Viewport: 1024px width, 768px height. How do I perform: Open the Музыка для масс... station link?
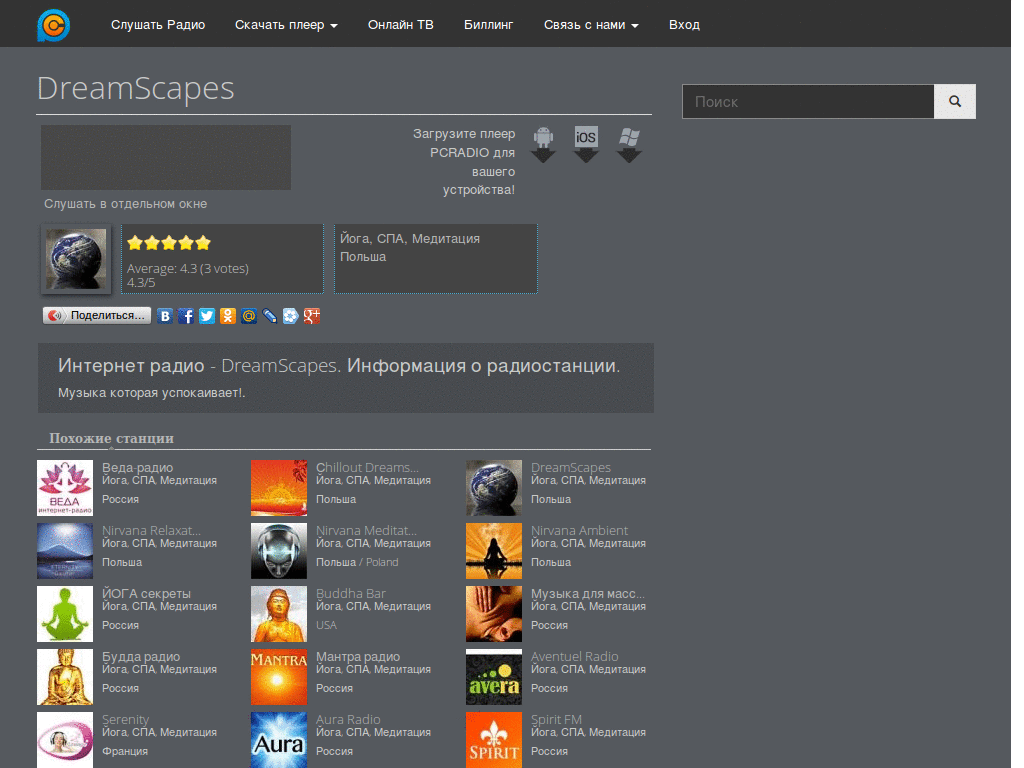point(587,594)
